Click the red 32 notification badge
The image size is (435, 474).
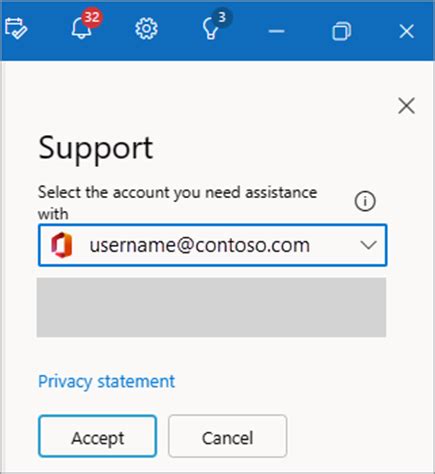click(92, 17)
